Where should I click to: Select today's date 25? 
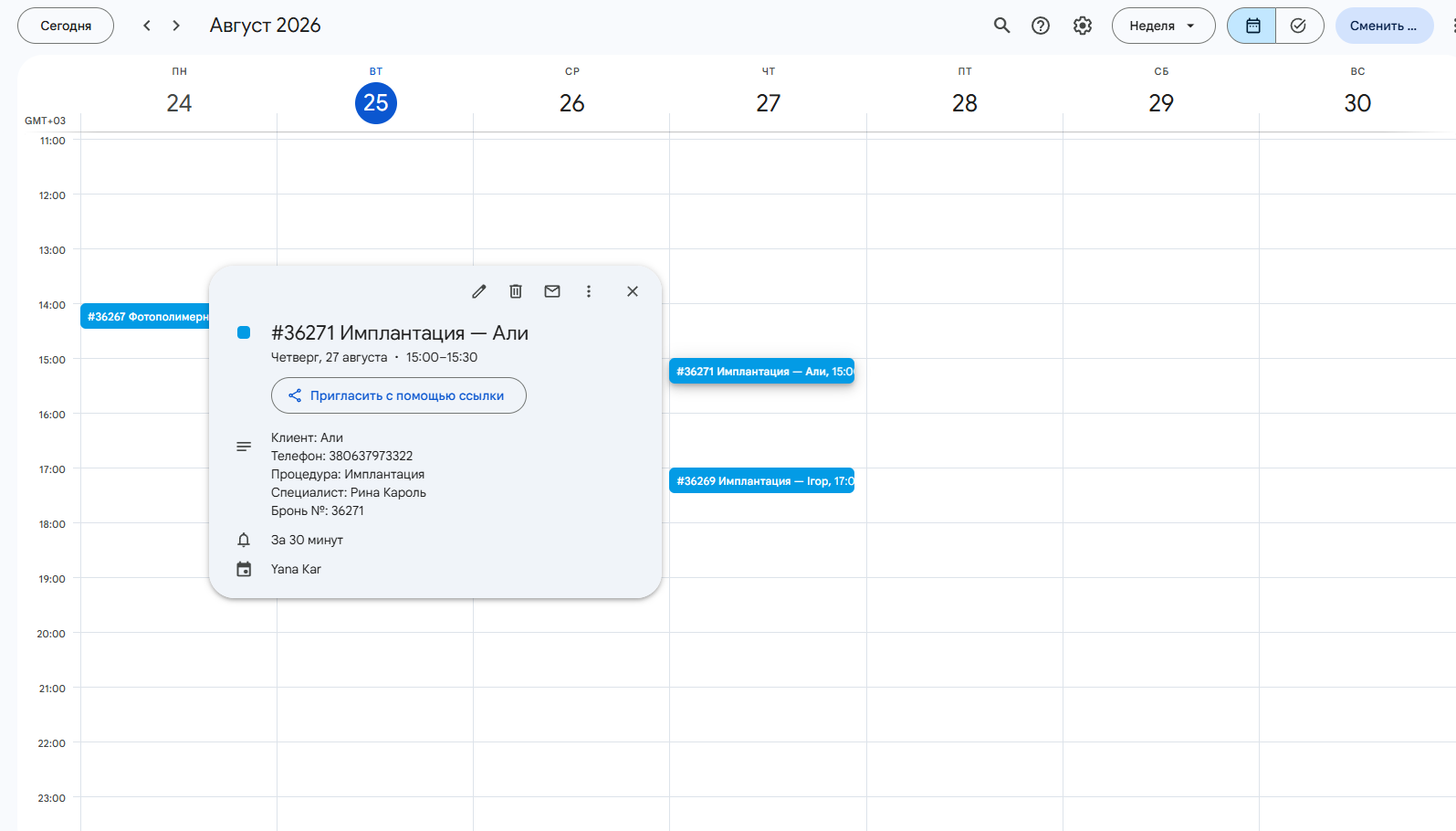376,103
